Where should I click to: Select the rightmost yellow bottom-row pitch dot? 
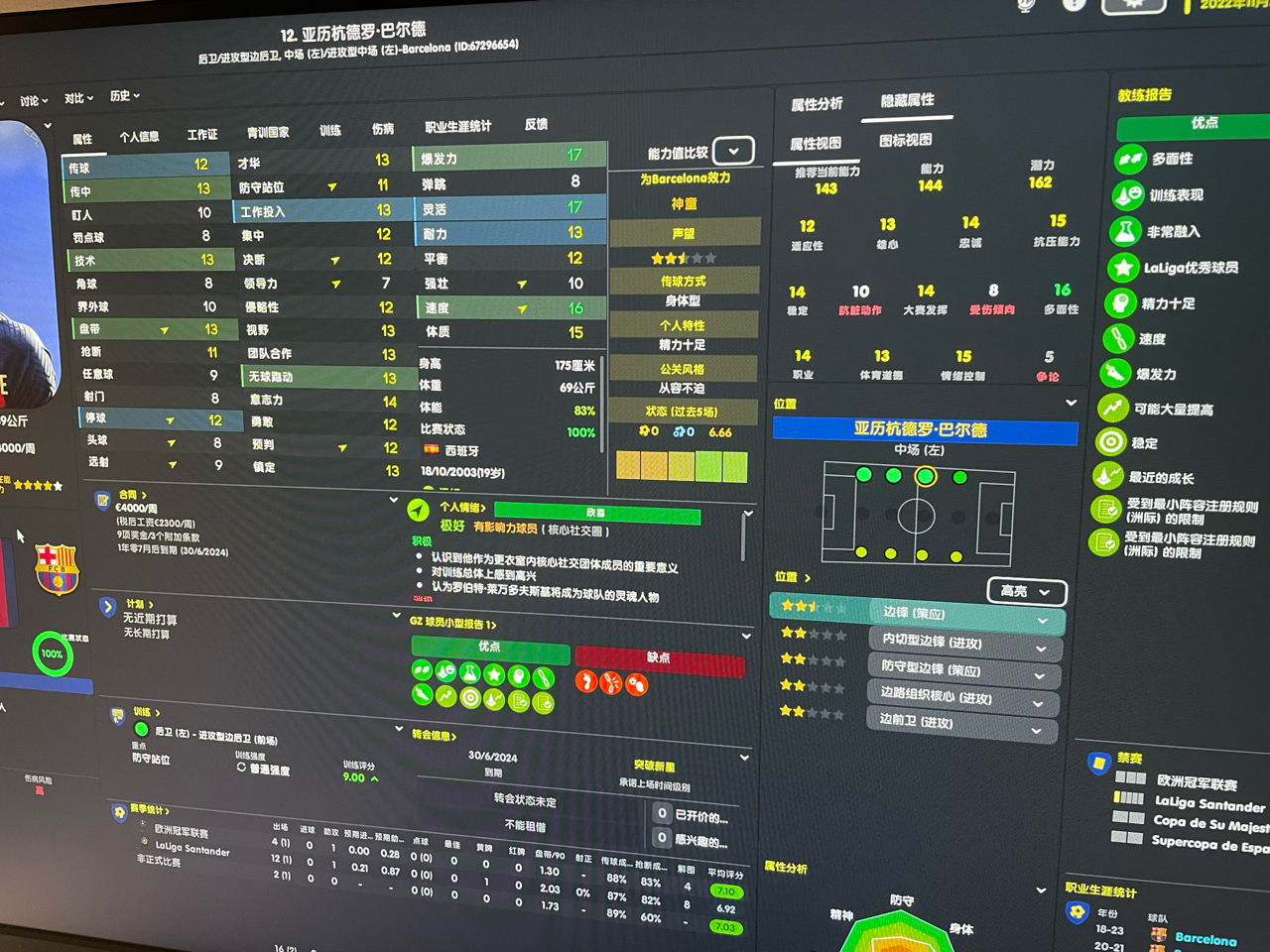[x=954, y=555]
